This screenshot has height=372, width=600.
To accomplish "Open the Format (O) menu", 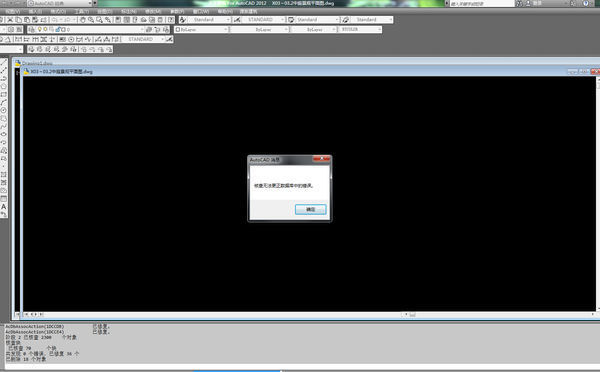I will pyautogui.click(x=58, y=11).
